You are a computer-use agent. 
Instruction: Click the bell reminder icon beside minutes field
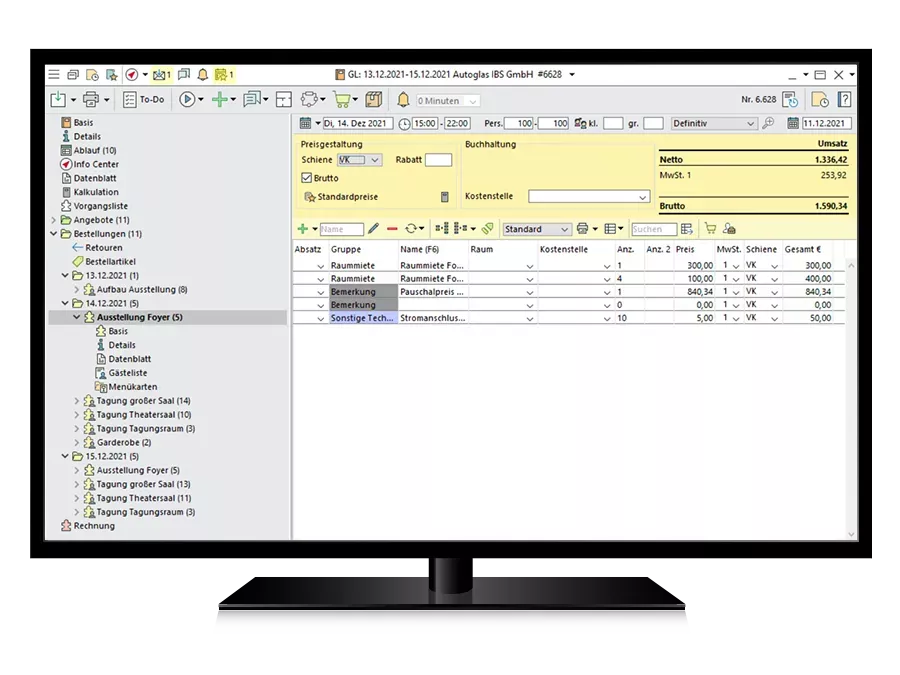coord(404,100)
